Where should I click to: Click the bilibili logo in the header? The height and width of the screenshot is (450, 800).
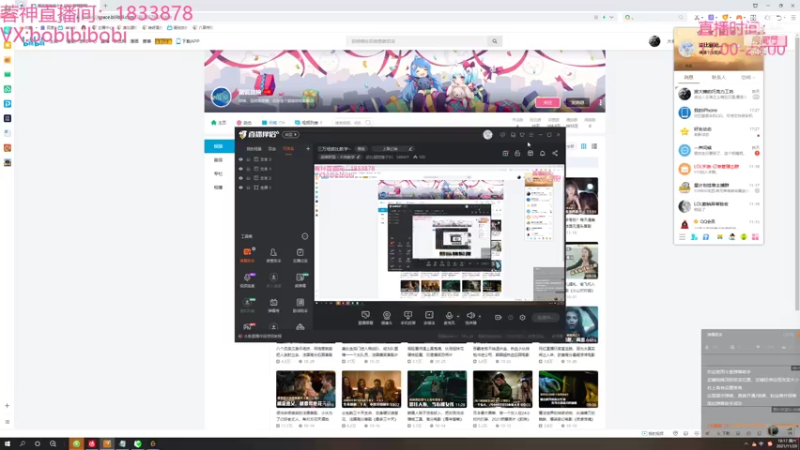click(x=34, y=43)
